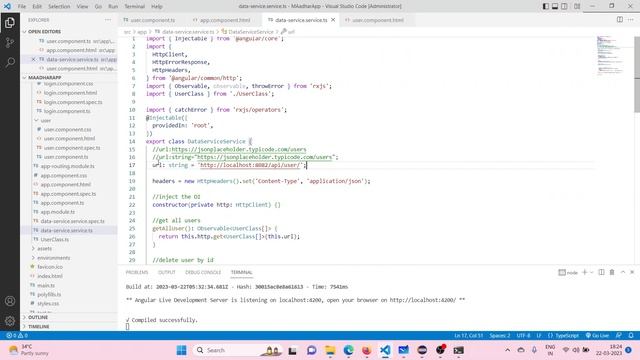Click the code minimap preview
This screenshot has width=640, height=360.
coord(610,55)
